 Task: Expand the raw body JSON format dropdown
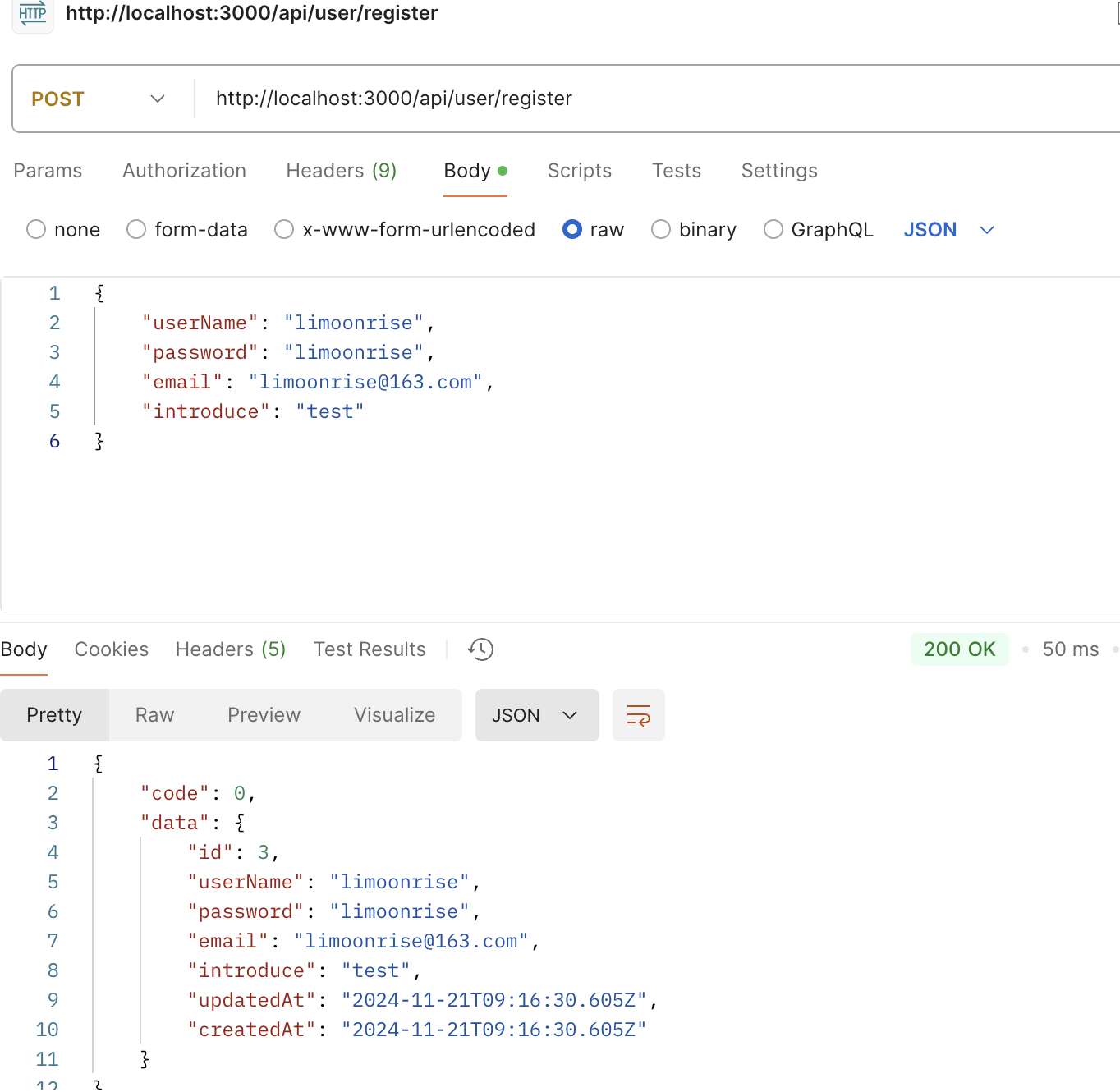tap(949, 230)
